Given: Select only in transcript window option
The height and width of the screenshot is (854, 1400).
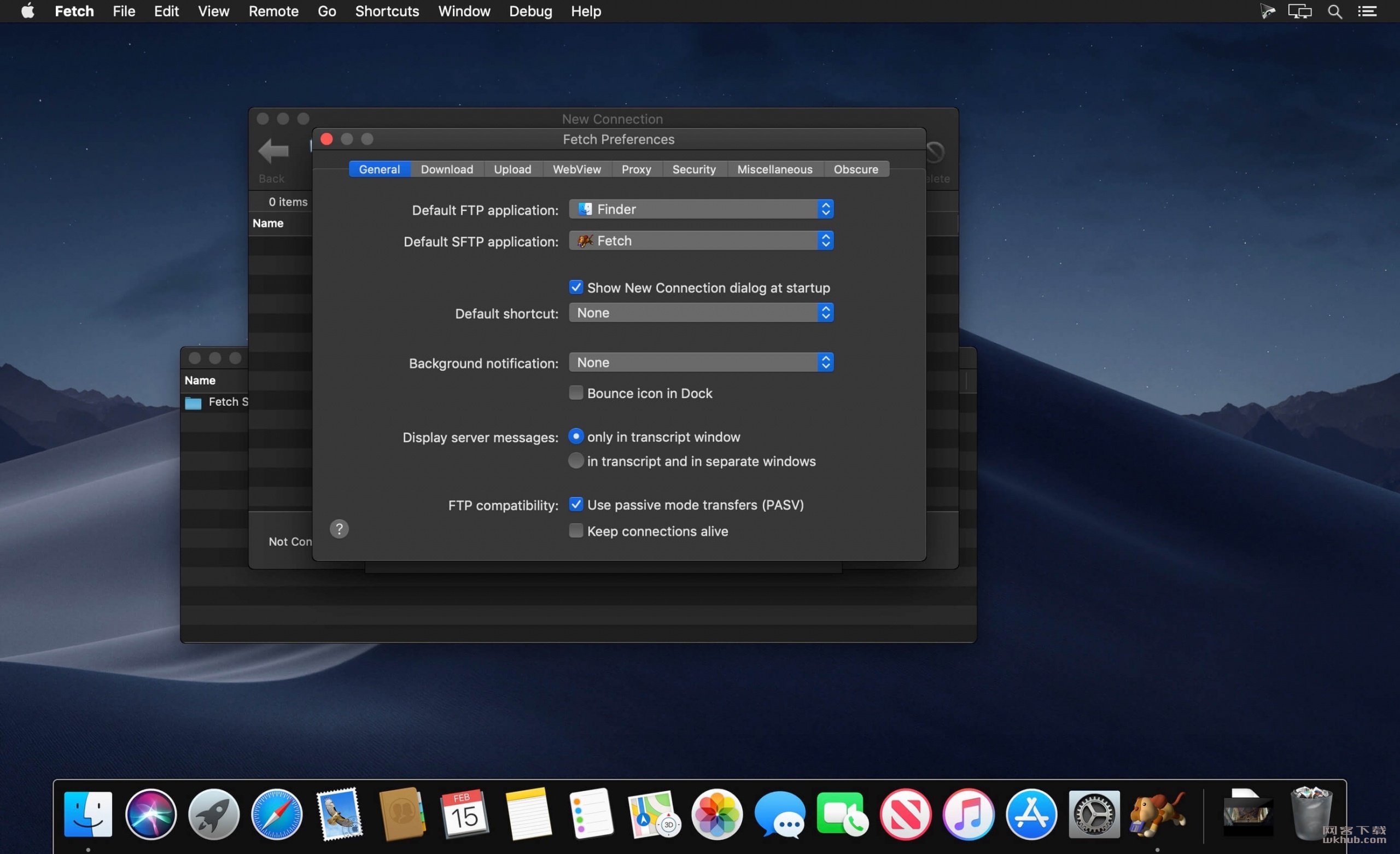Looking at the screenshot, I should pyautogui.click(x=576, y=436).
